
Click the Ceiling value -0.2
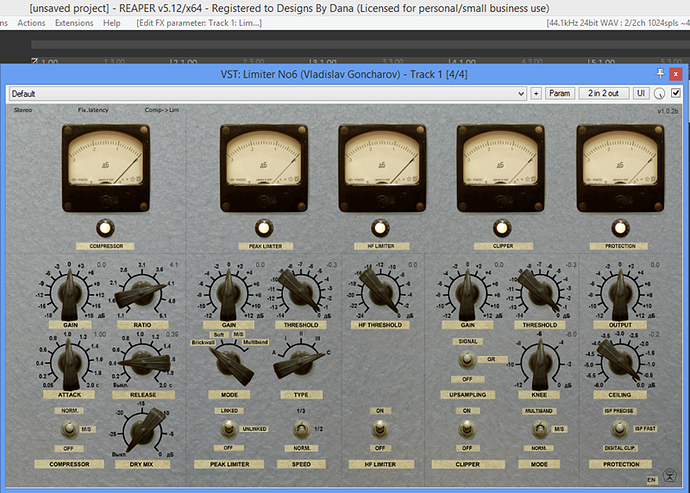(654, 335)
